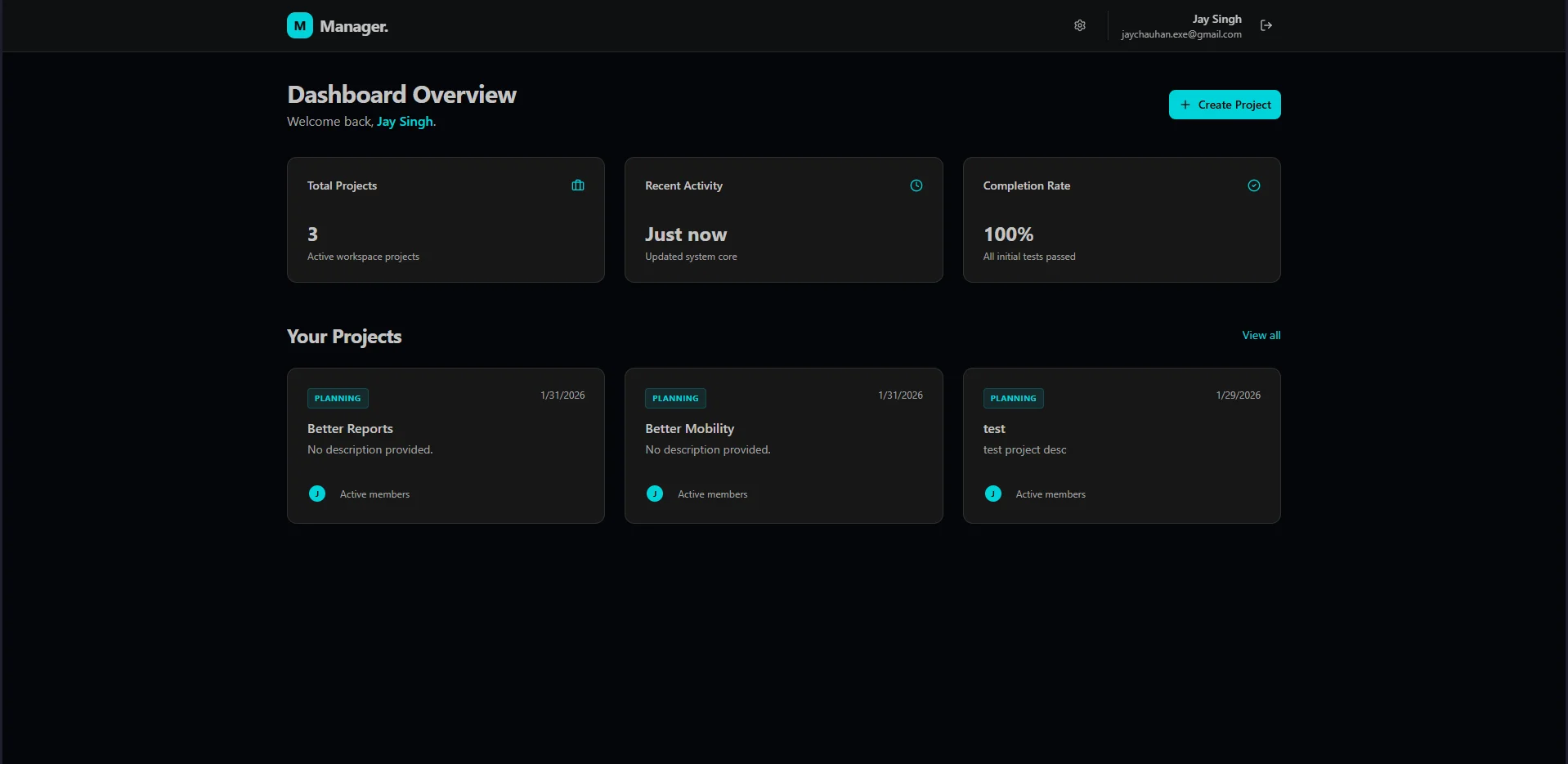Viewport: 1568px width, 764px height.
Task: Click Active members label on test card
Action: coord(1051,494)
